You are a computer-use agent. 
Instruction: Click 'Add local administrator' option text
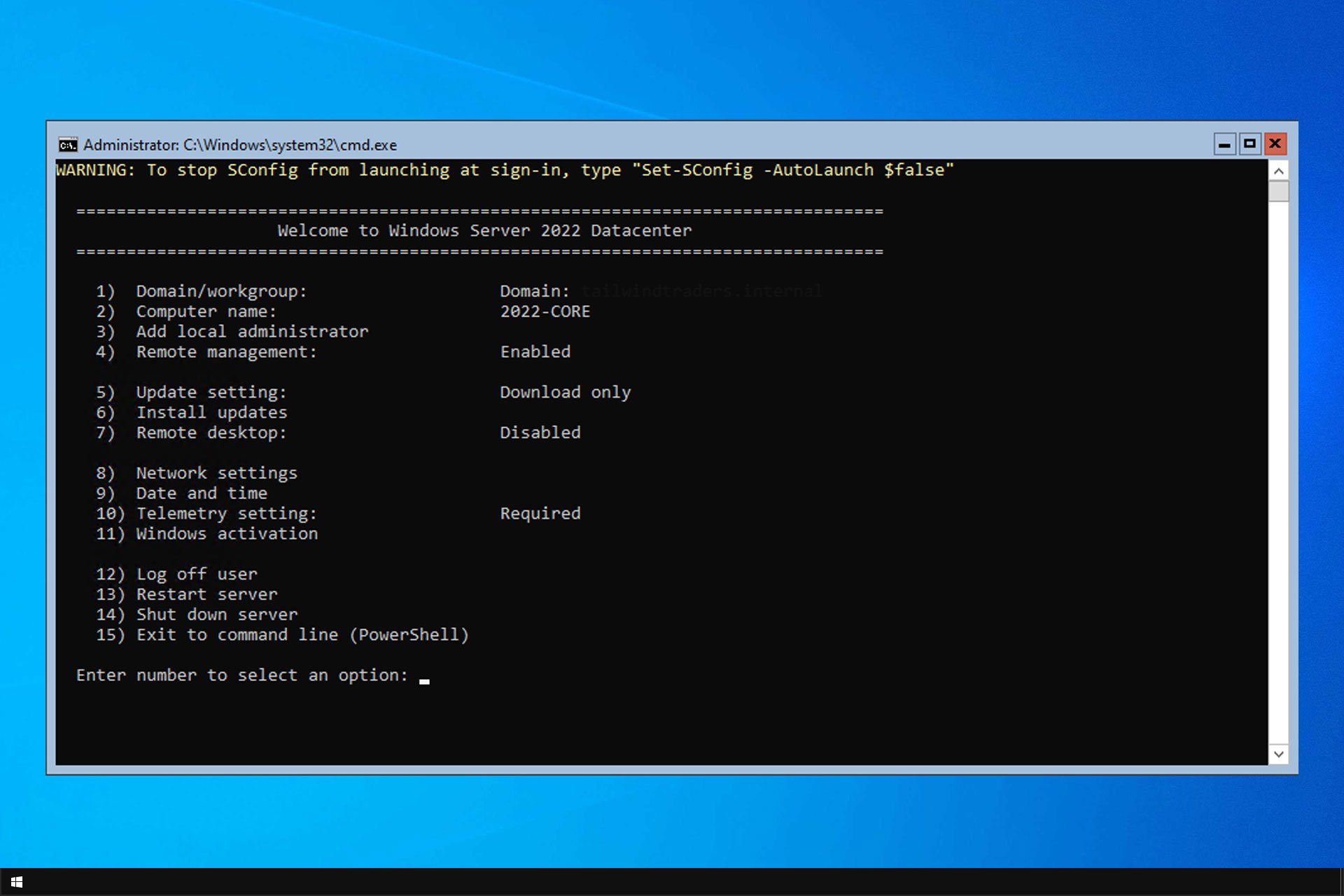[252, 332]
